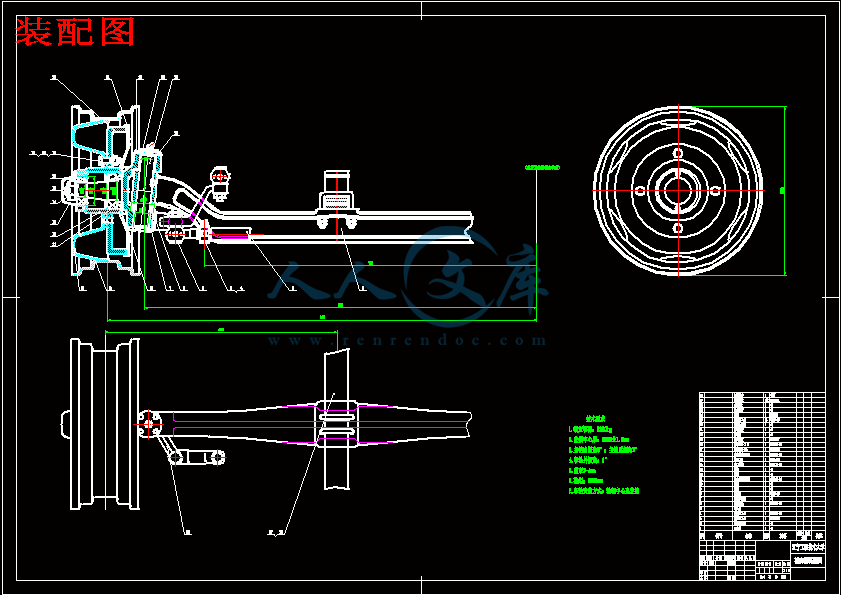841x595 pixels.
Task: Select the parts list table above the title block
Action: [762, 466]
